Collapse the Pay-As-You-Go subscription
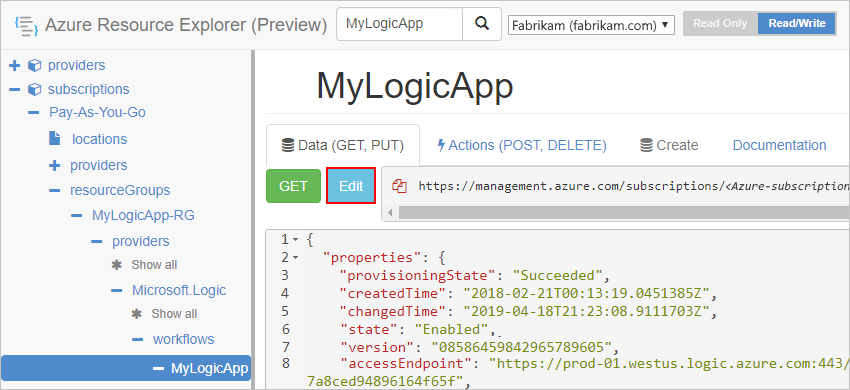 point(34,113)
